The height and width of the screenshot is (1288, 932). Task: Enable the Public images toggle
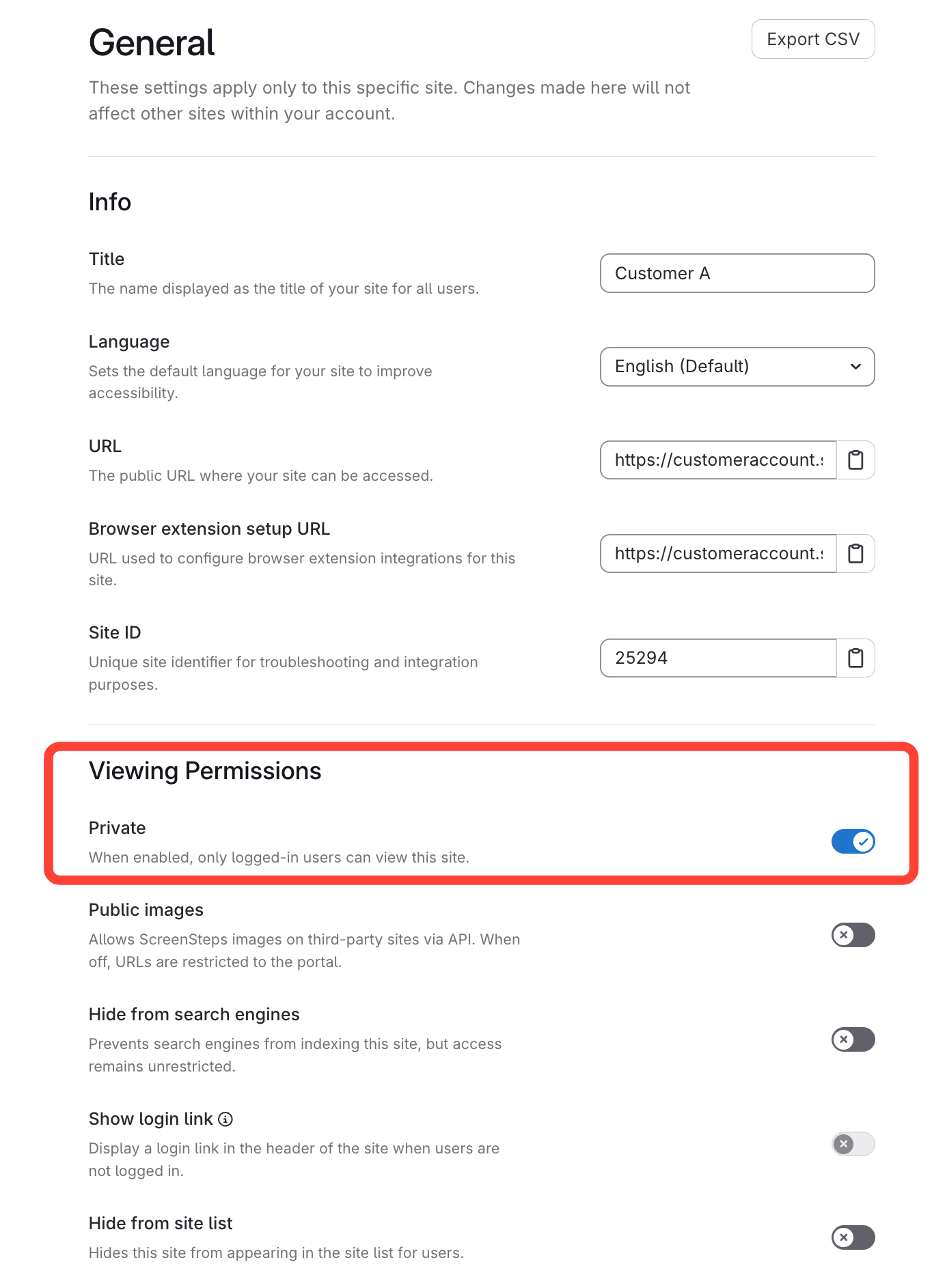tap(853, 935)
